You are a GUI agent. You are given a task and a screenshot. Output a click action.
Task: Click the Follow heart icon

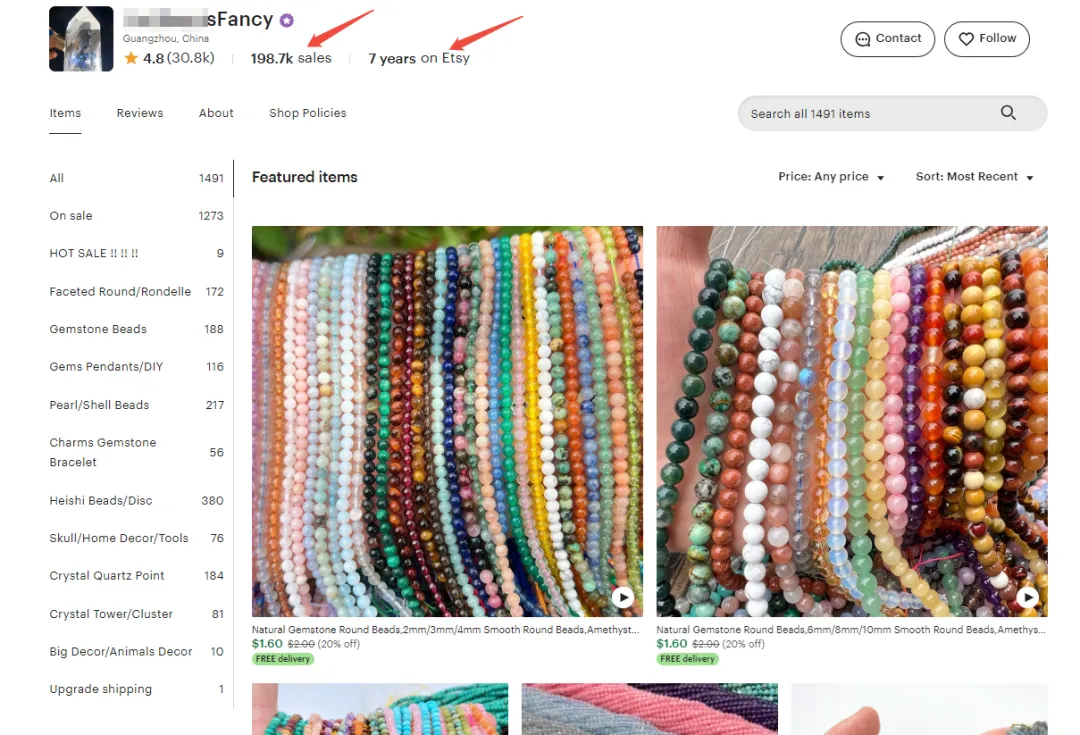(x=966, y=39)
